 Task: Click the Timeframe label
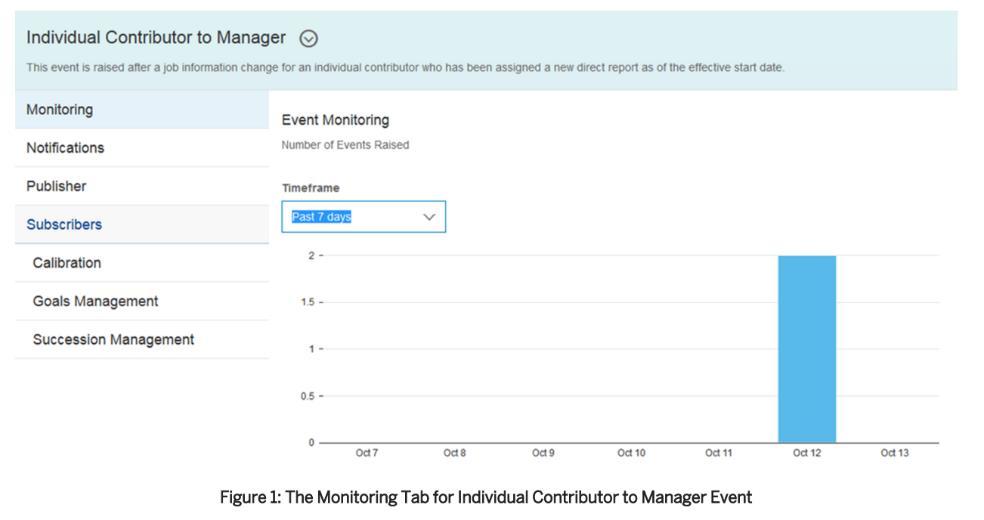[311, 188]
